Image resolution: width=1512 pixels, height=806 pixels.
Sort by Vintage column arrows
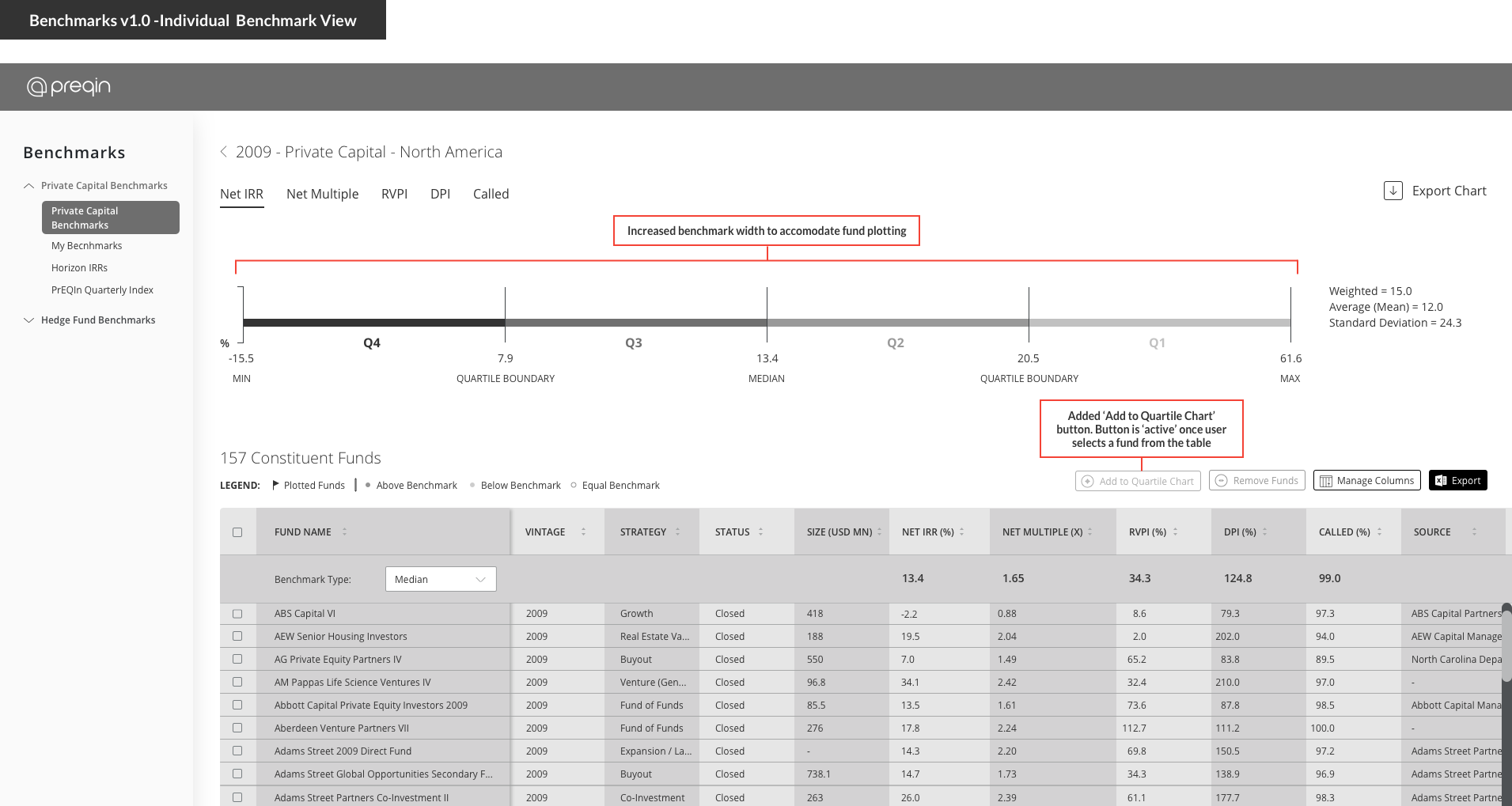tap(583, 532)
